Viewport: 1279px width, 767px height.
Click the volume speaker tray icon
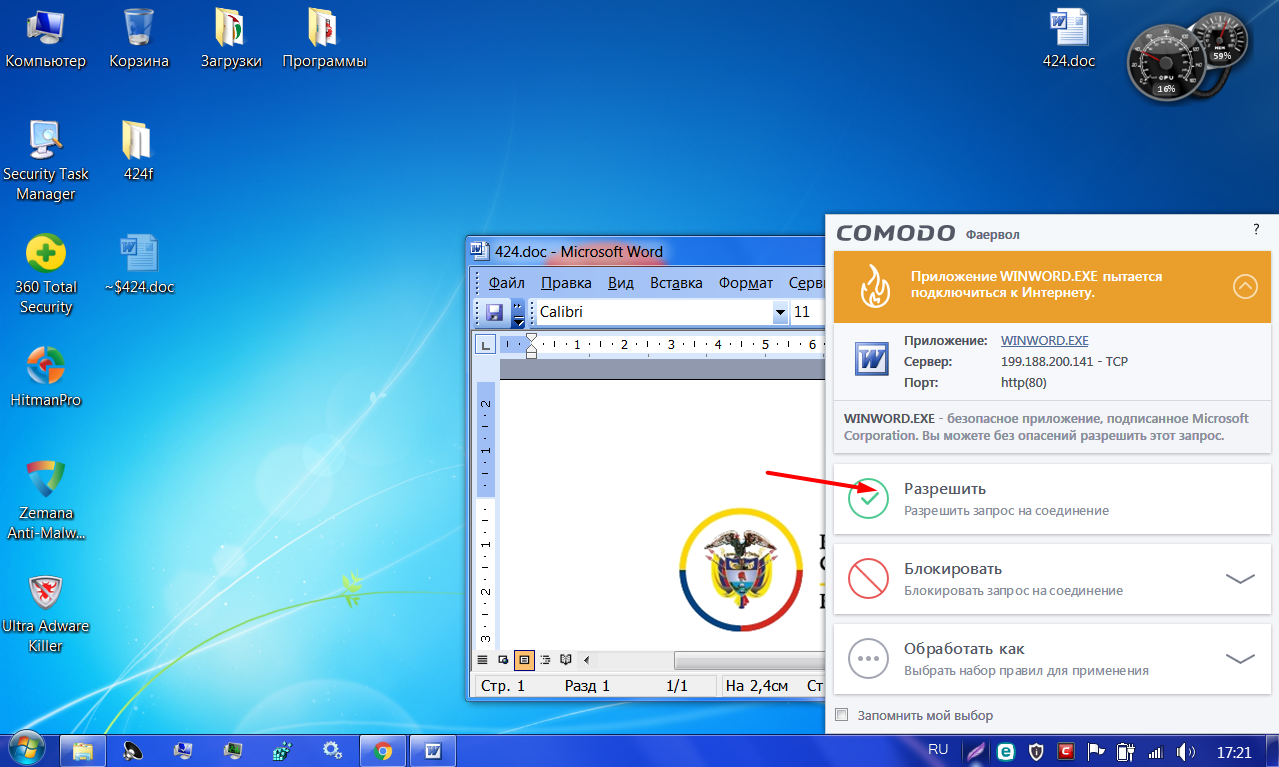click(1187, 750)
